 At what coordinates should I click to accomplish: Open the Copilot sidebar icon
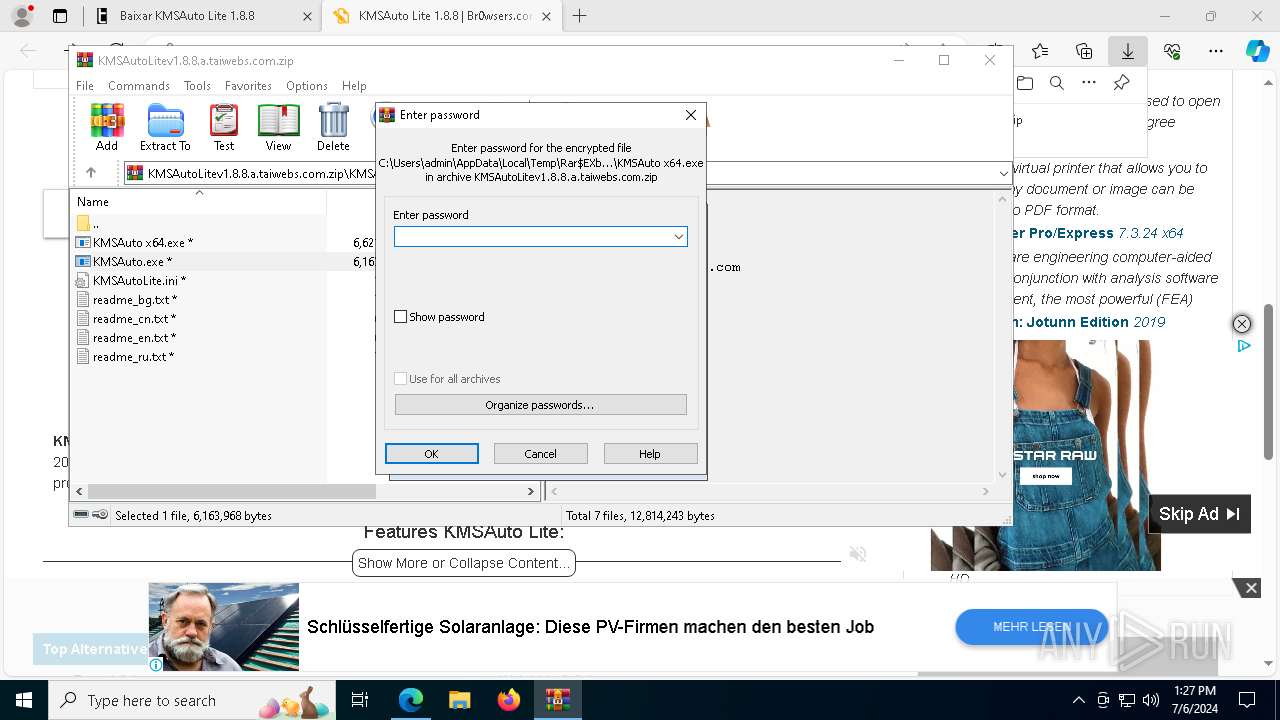click(x=1257, y=51)
